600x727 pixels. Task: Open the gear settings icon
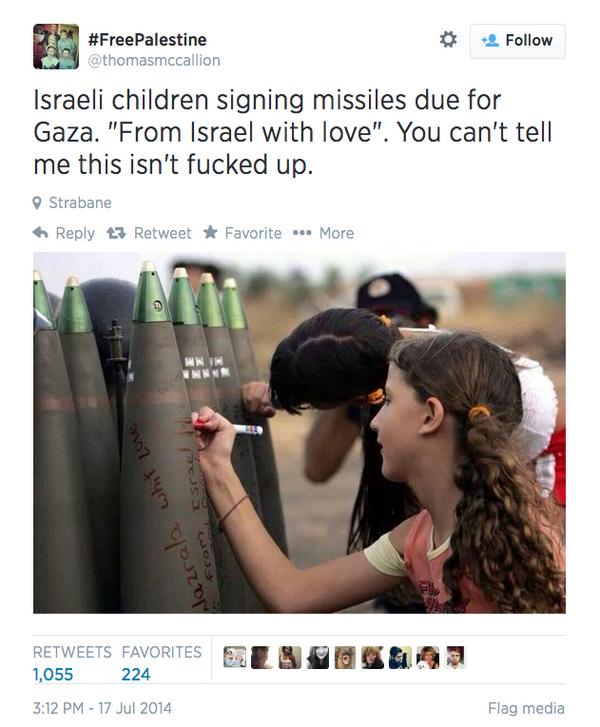(x=448, y=40)
